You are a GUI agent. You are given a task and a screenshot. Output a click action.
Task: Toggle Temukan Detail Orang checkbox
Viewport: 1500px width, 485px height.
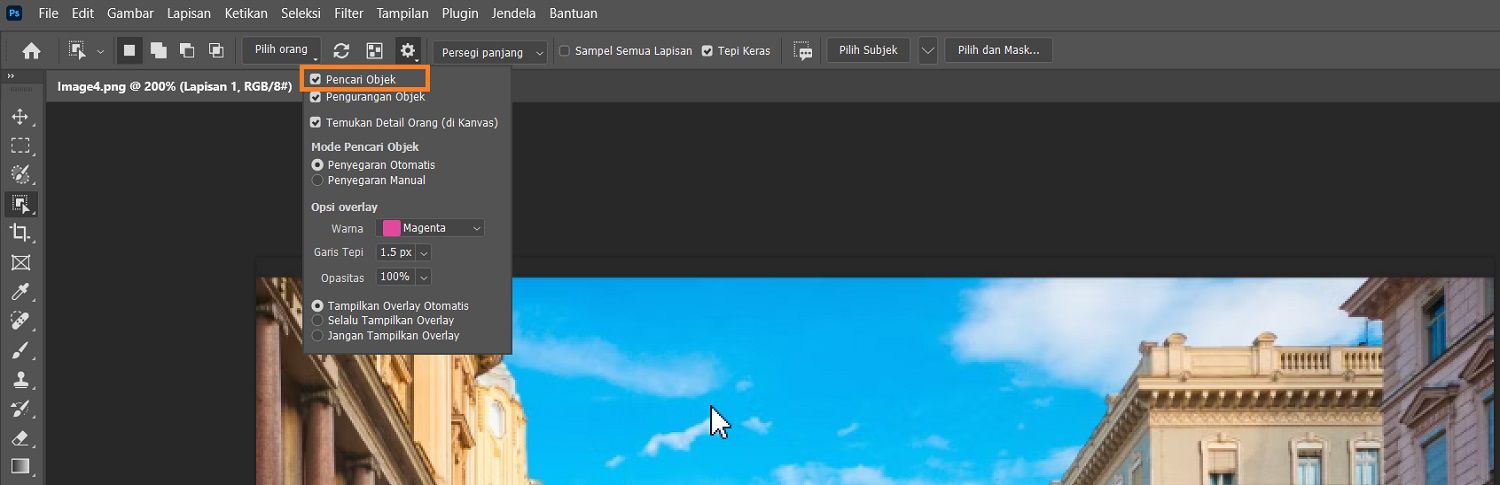(x=316, y=122)
